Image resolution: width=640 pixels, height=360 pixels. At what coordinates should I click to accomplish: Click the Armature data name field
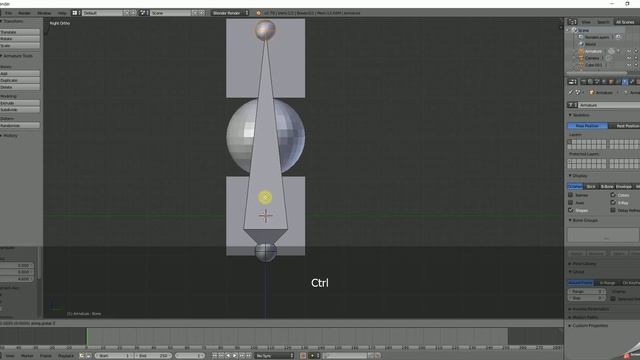[609, 105]
